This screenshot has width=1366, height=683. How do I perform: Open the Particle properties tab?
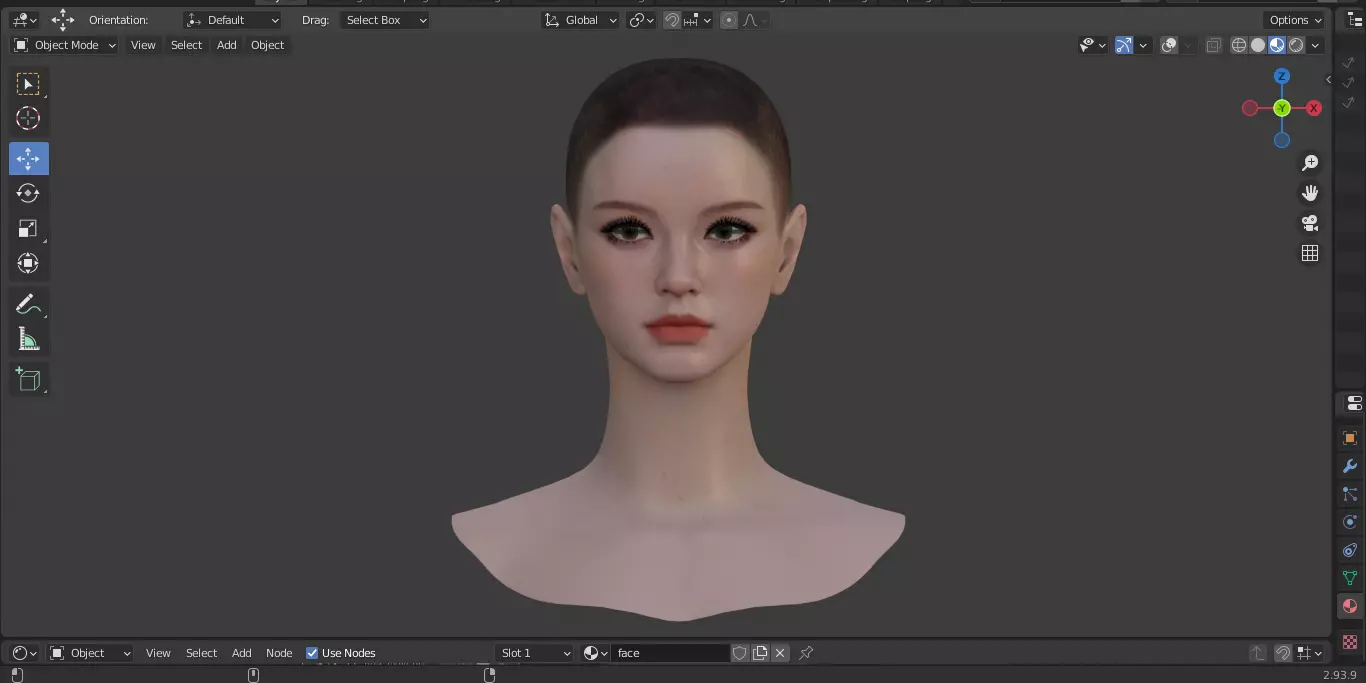[1350, 494]
